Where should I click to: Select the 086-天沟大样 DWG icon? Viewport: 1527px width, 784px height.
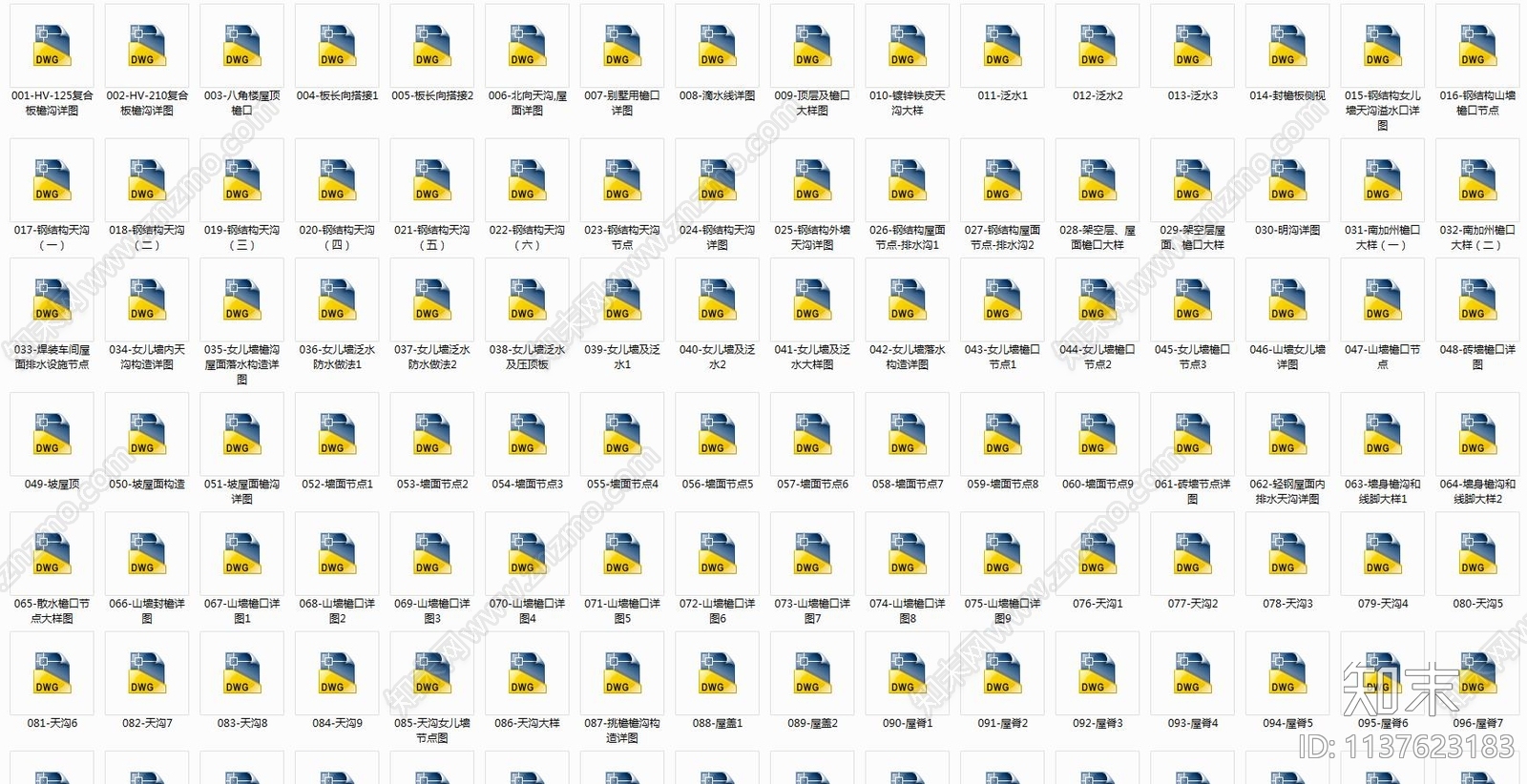[x=527, y=672]
